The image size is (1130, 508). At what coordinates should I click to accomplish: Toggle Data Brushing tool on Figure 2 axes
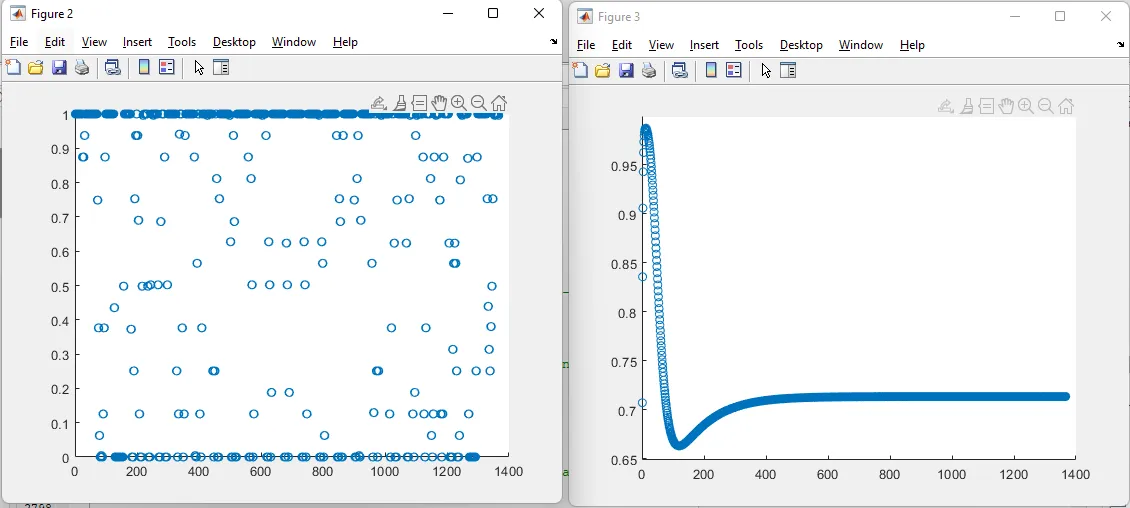[x=400, y=103]
